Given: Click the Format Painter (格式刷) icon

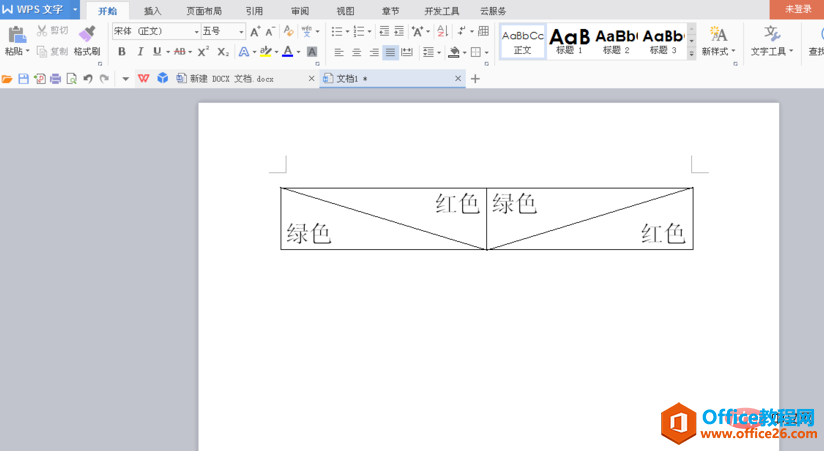Looking at the screenshot, I should (x=87, y=34).
